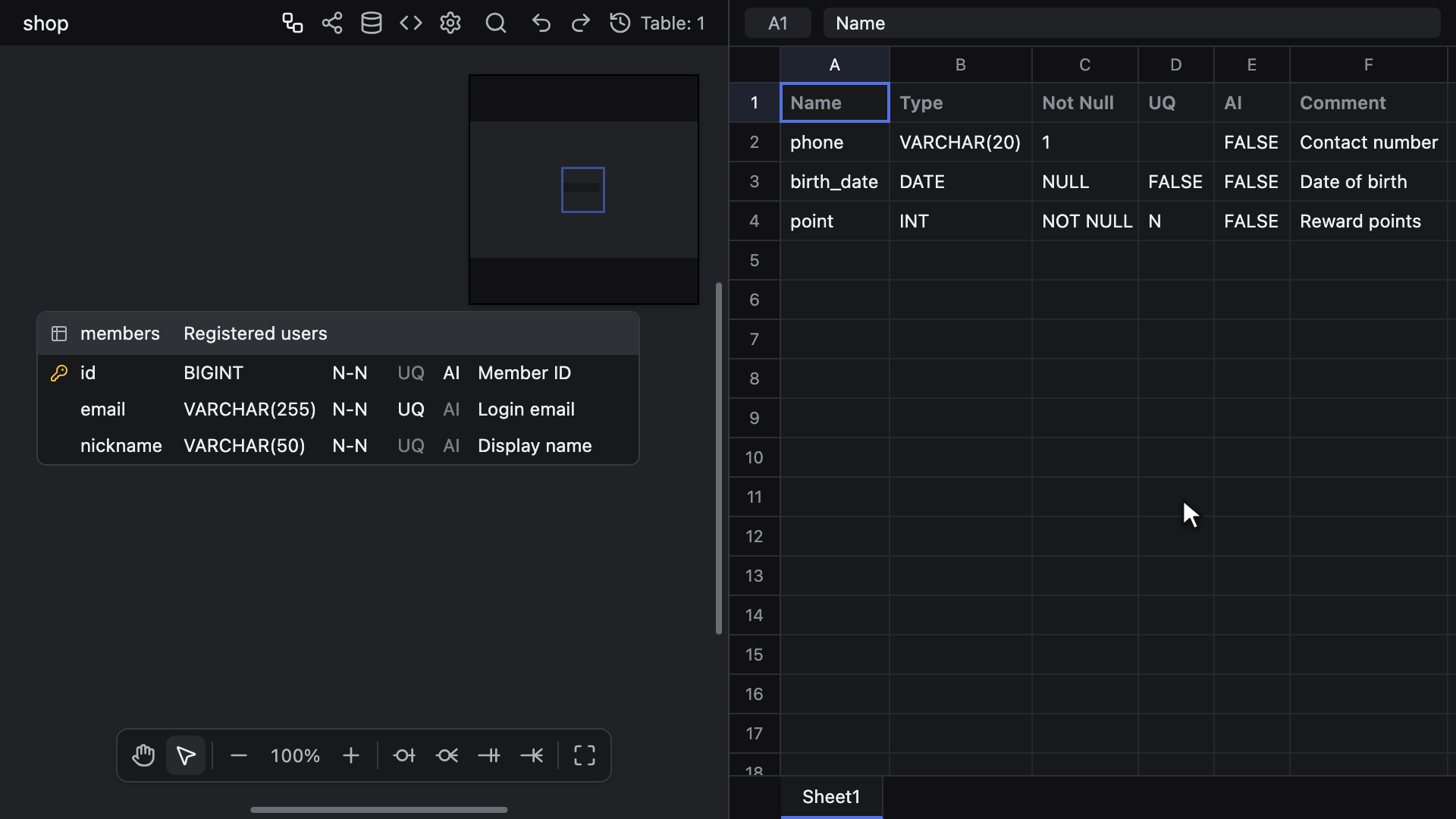
Task: Select the zero-or-many relationship tool
Action: pyautogui.click(x=447, y=755)
